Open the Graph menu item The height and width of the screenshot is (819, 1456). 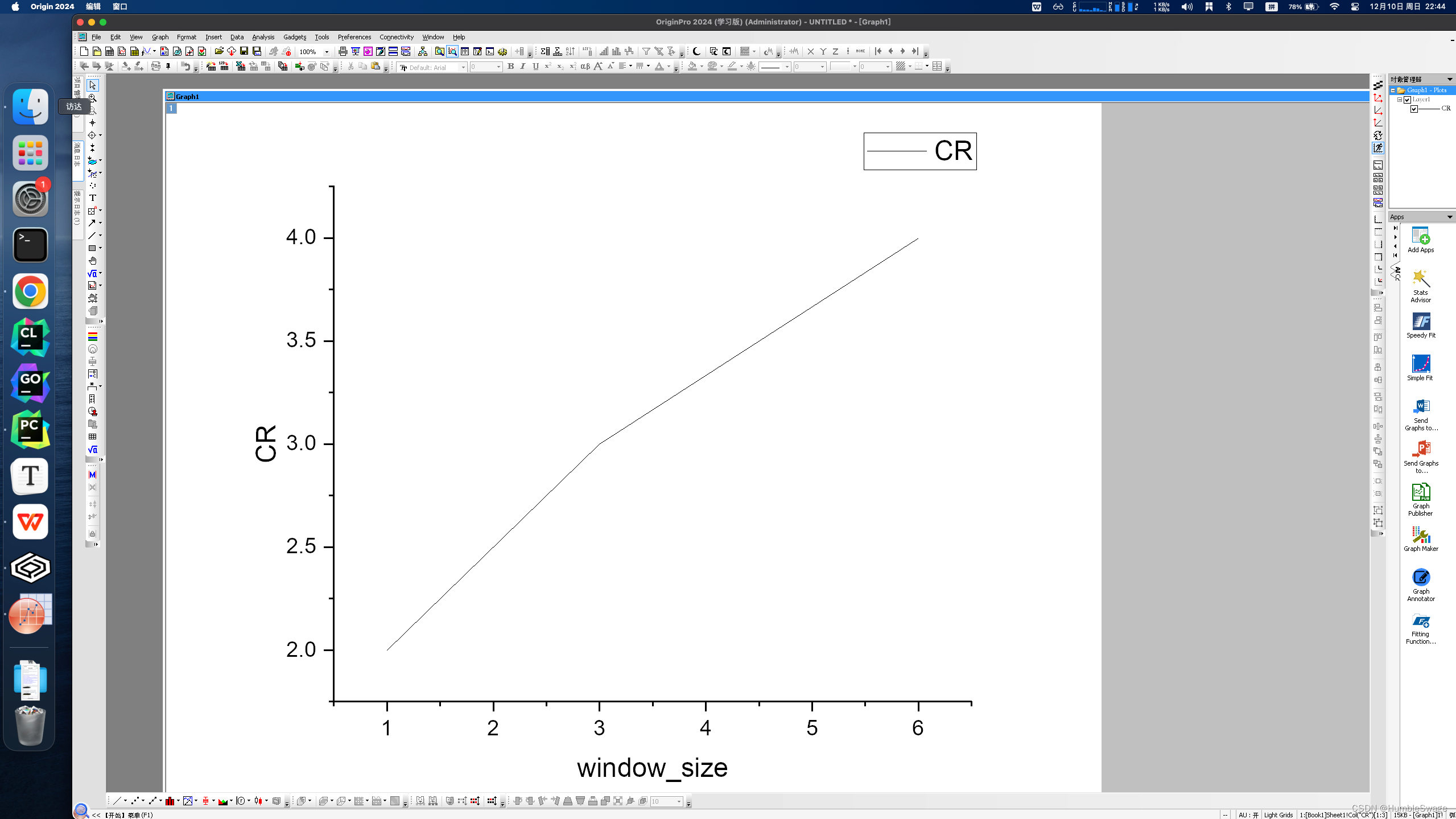pyautogui.click(x=159, y=37)
